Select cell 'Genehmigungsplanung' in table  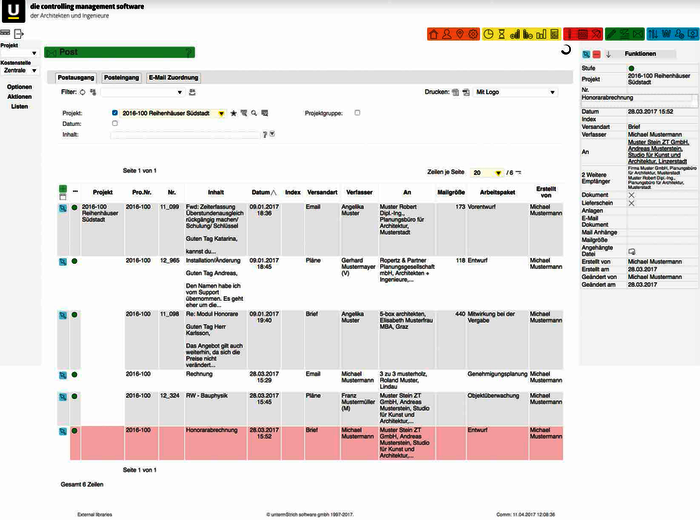497,381
